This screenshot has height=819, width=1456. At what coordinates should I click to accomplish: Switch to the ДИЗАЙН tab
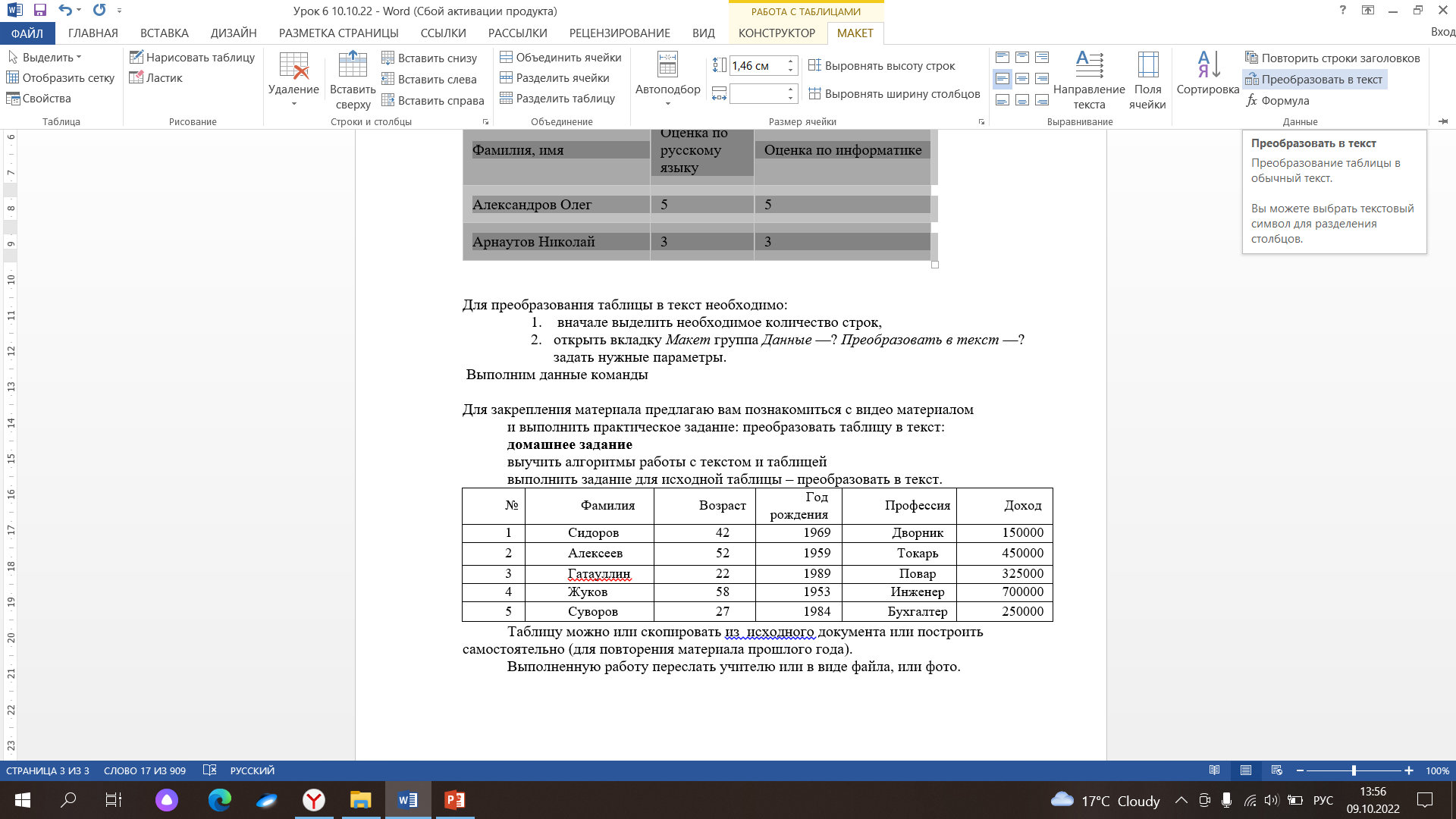[x=234, y=33]
